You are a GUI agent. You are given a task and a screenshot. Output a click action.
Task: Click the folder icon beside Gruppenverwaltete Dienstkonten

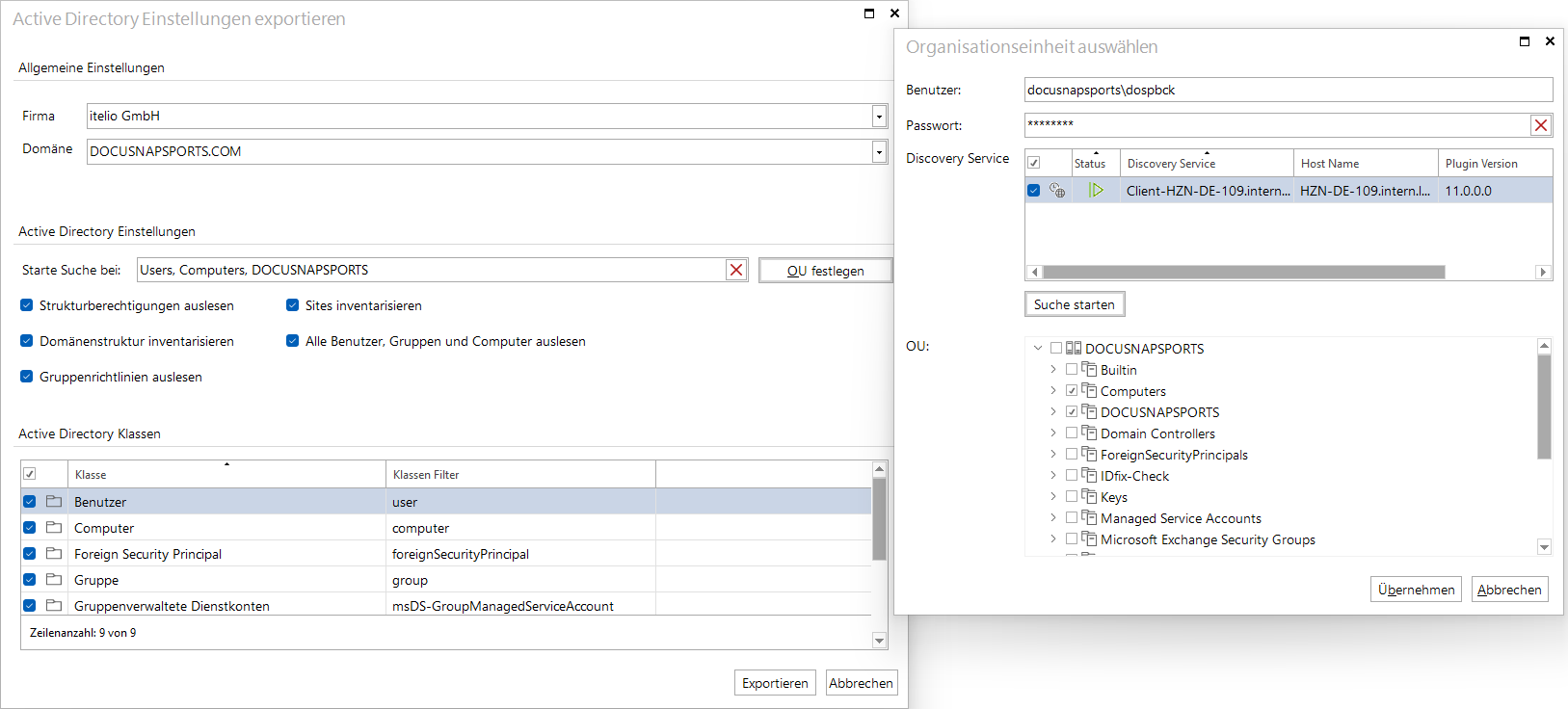(x=54, y=606)
